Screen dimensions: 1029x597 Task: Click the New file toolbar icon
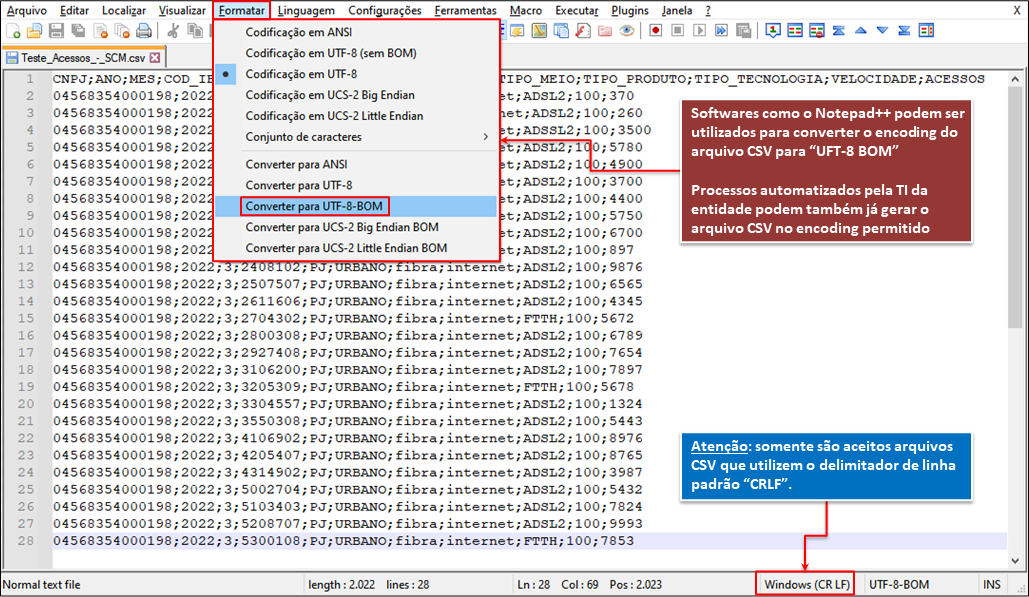[13, 31]
